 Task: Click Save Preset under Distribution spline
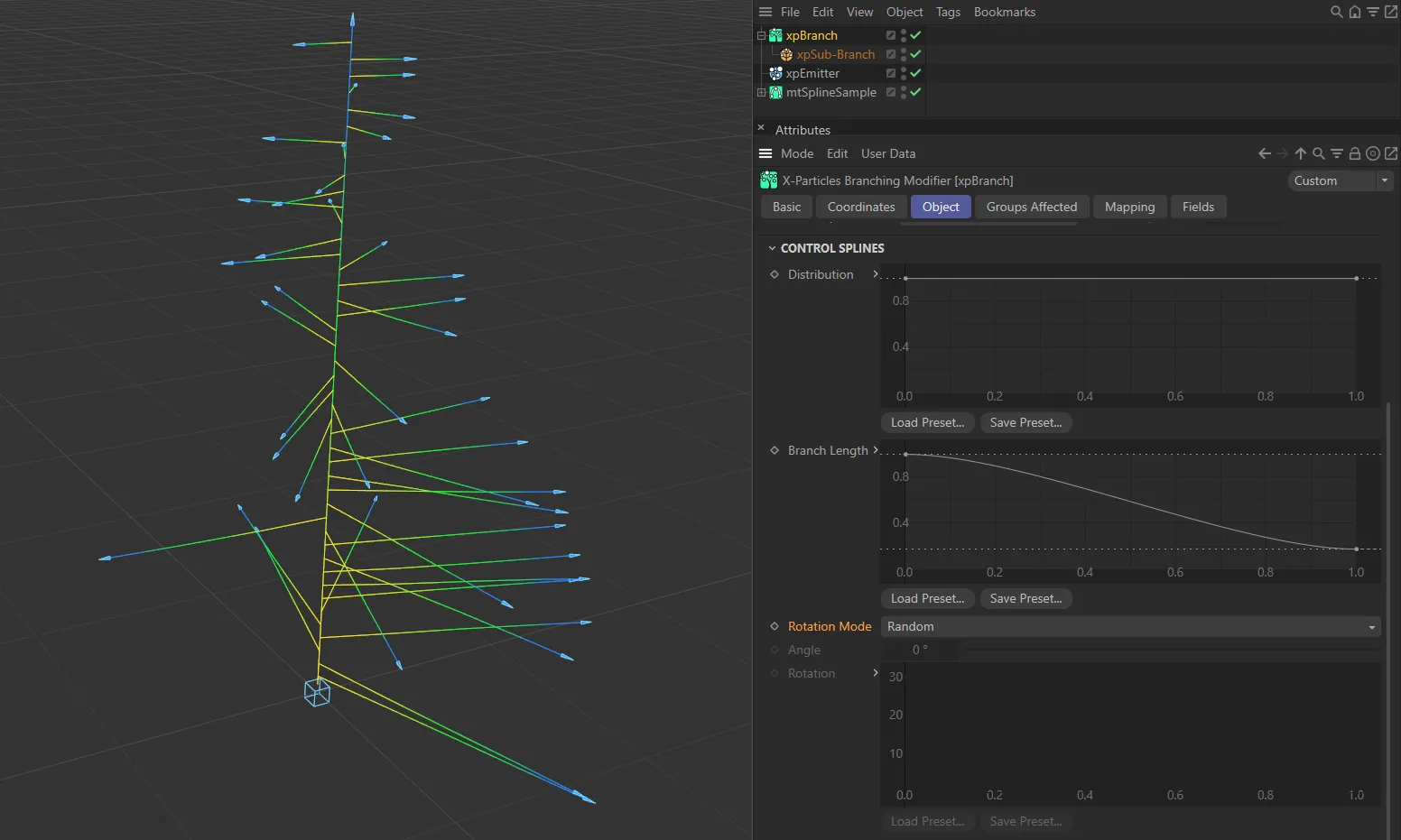pos(1025,422)
